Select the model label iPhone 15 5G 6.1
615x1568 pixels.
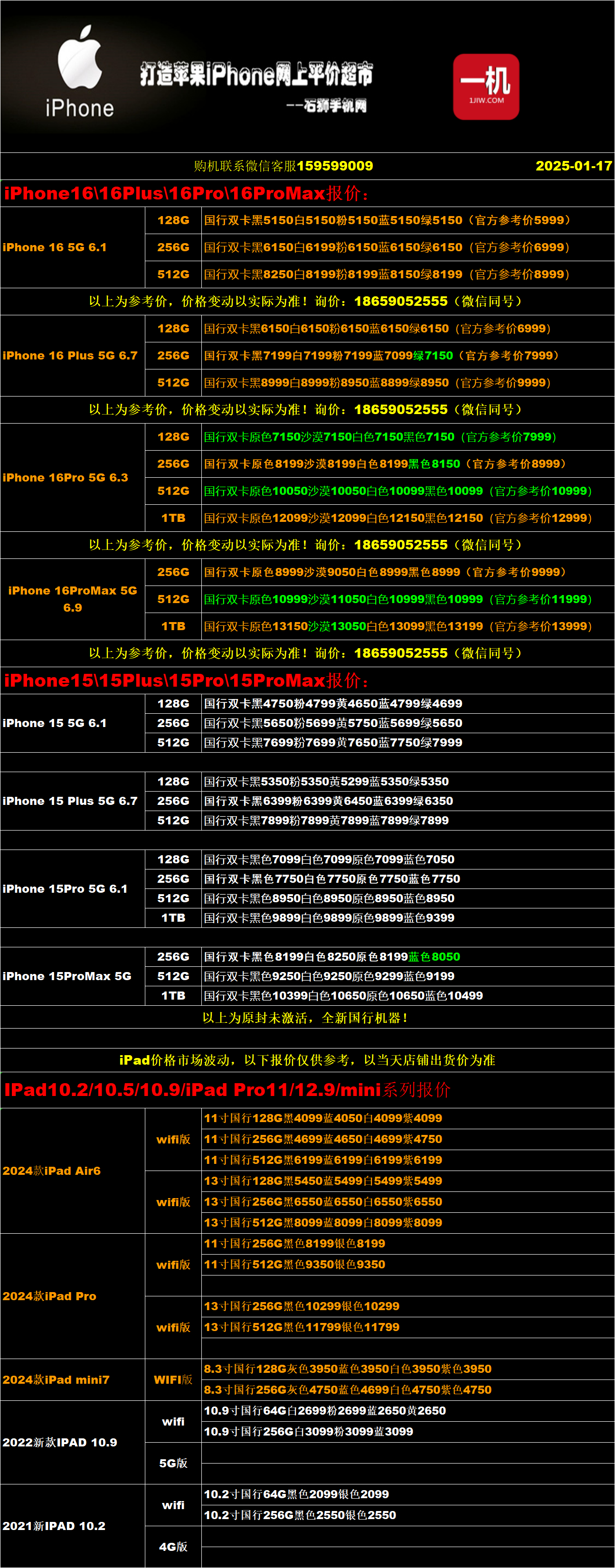(x=55, y=723)
